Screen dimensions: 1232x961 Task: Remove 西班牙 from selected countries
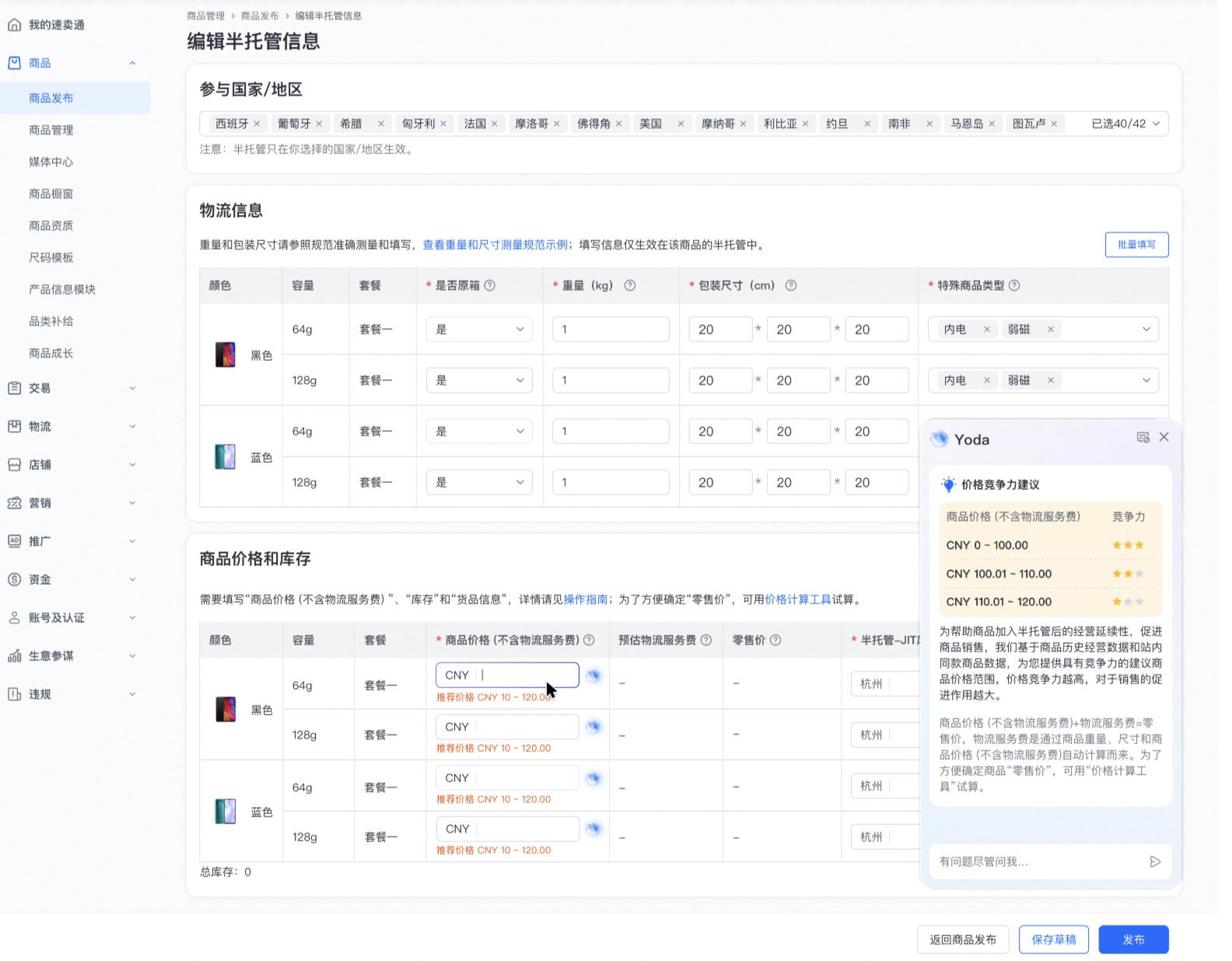(257, 124)
